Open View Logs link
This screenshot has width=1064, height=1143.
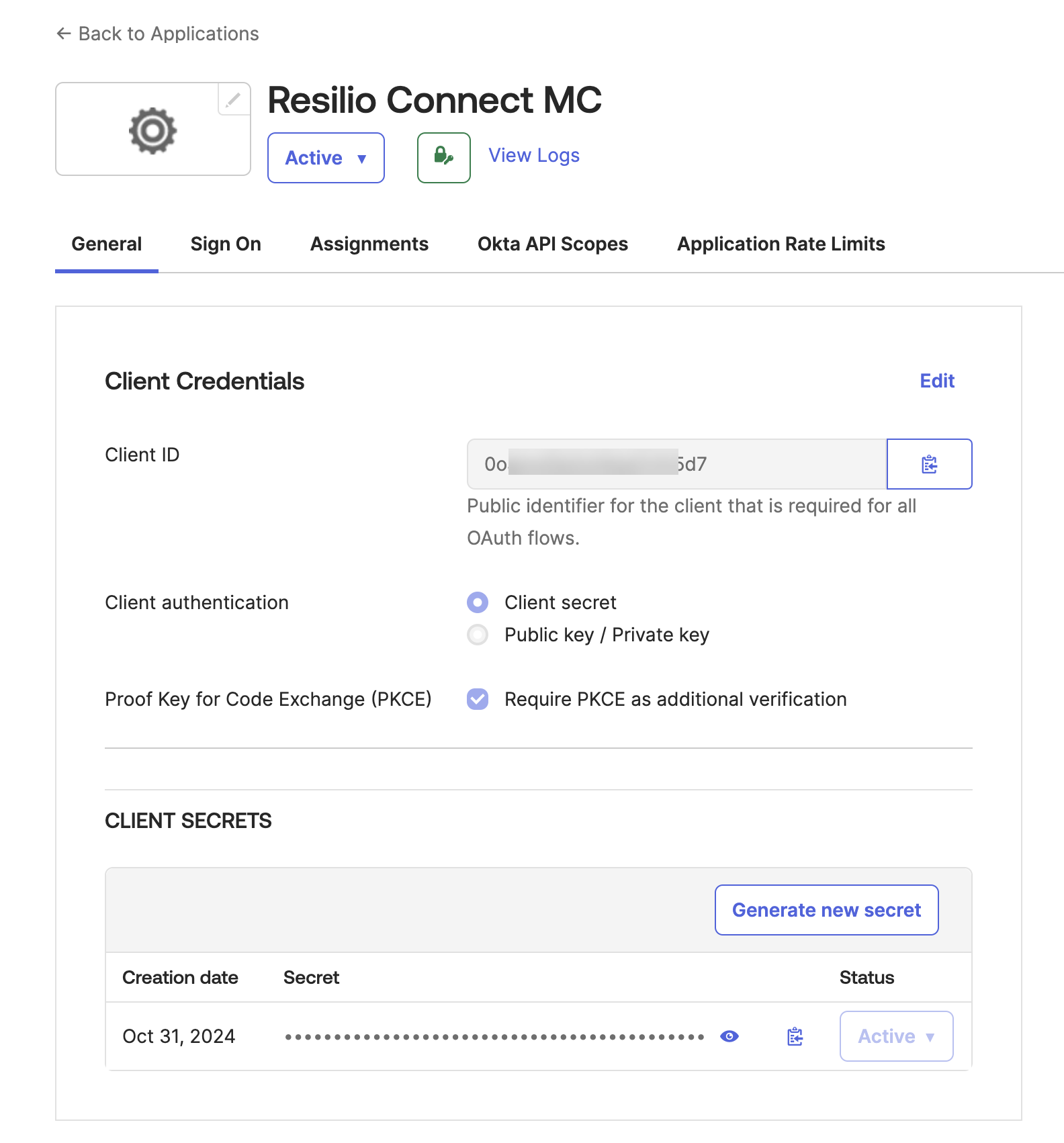534,155
